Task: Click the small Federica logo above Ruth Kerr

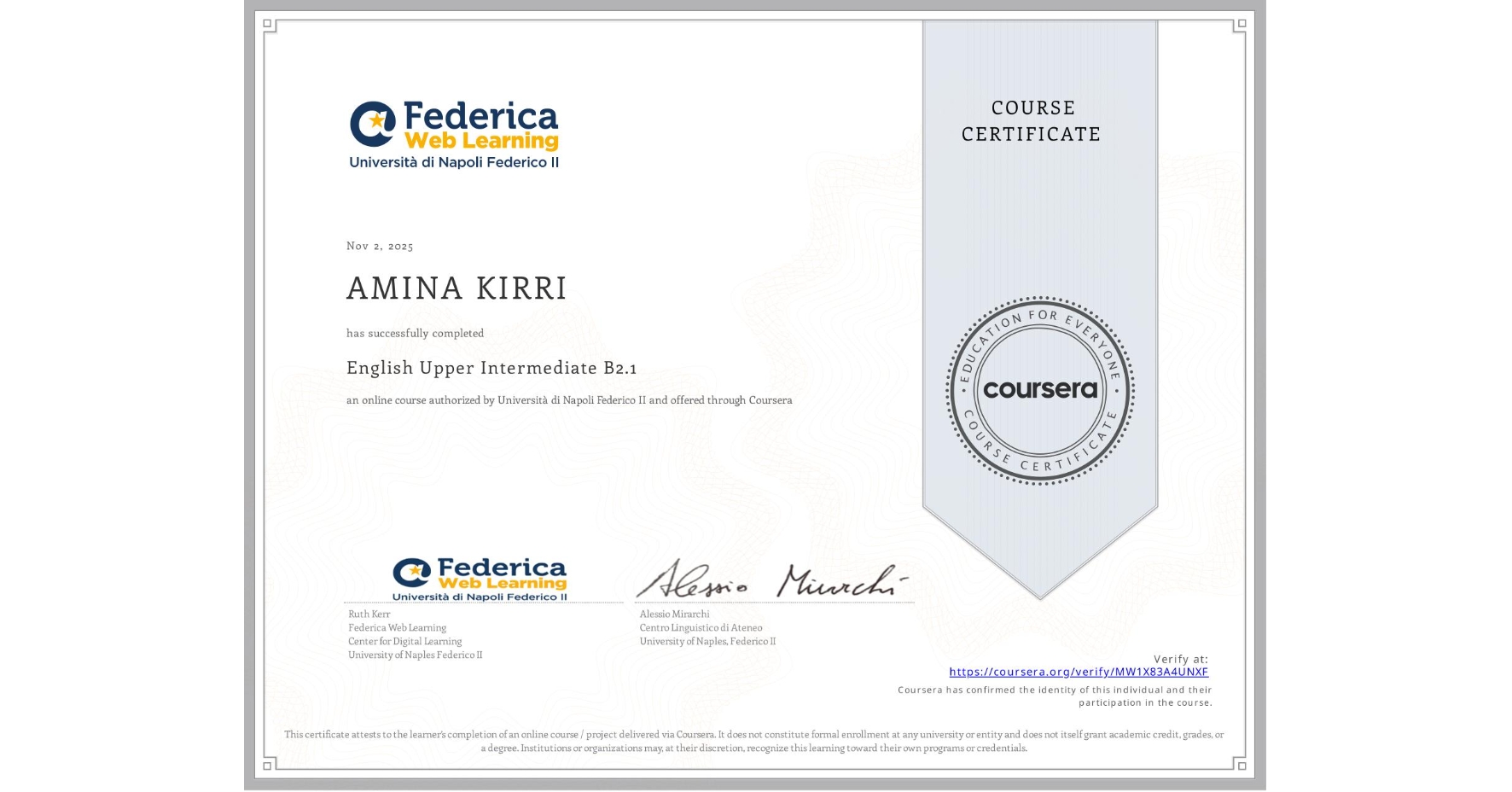Action: [480, 579]
